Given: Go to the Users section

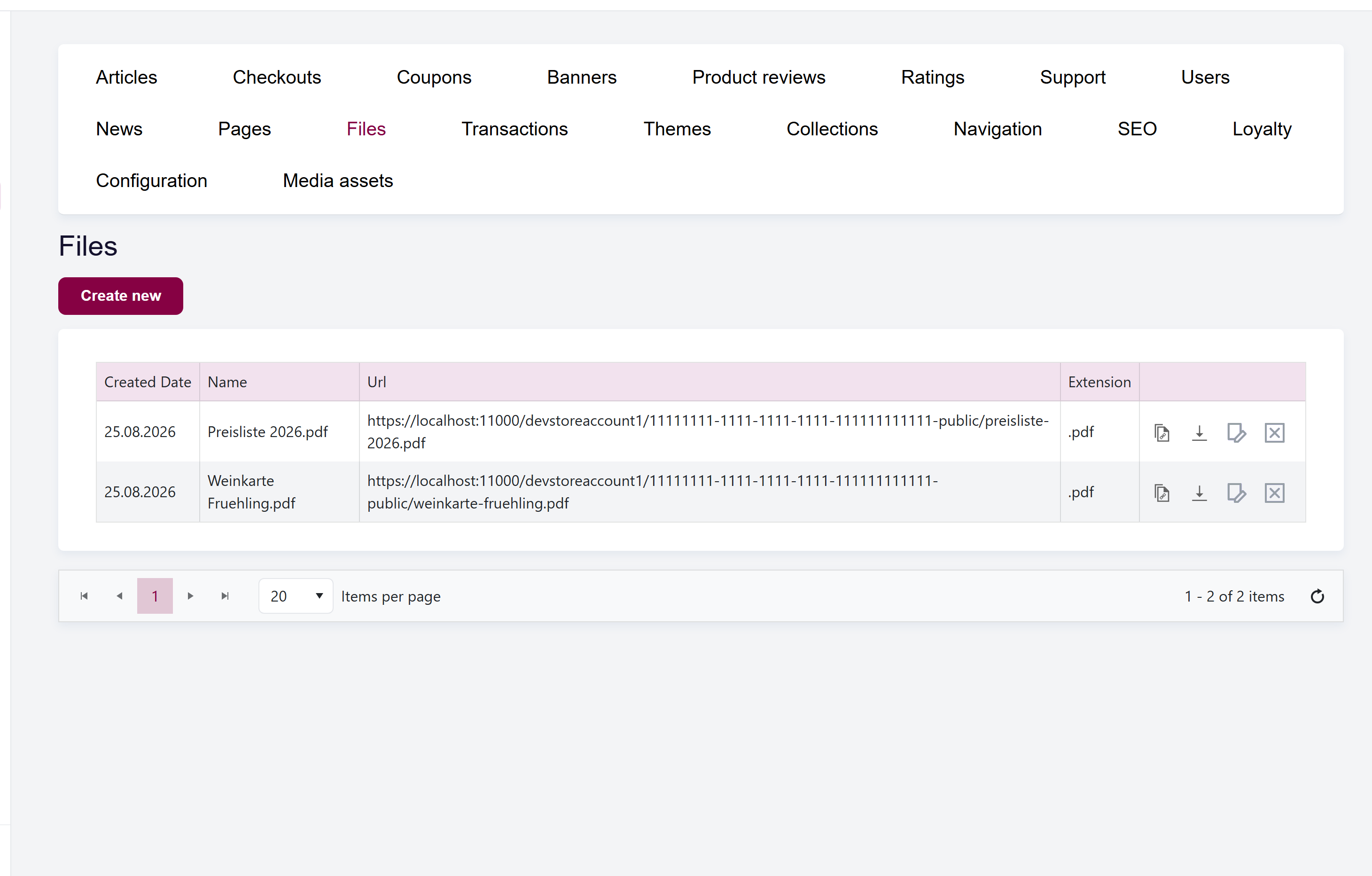Looking at the screenshot, I should tap(1205, 78).
